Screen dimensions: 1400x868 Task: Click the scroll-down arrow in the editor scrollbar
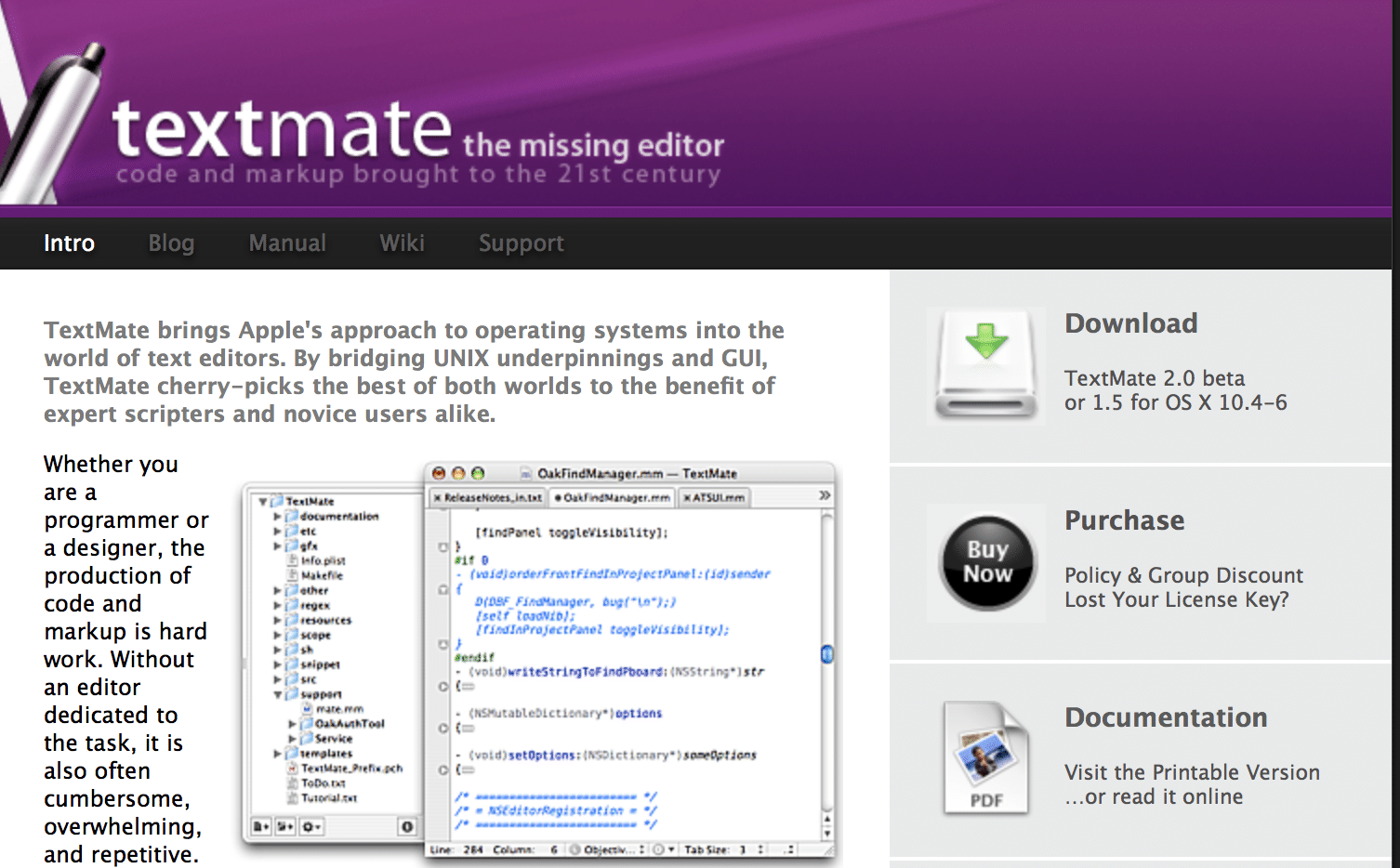(827, 834)
